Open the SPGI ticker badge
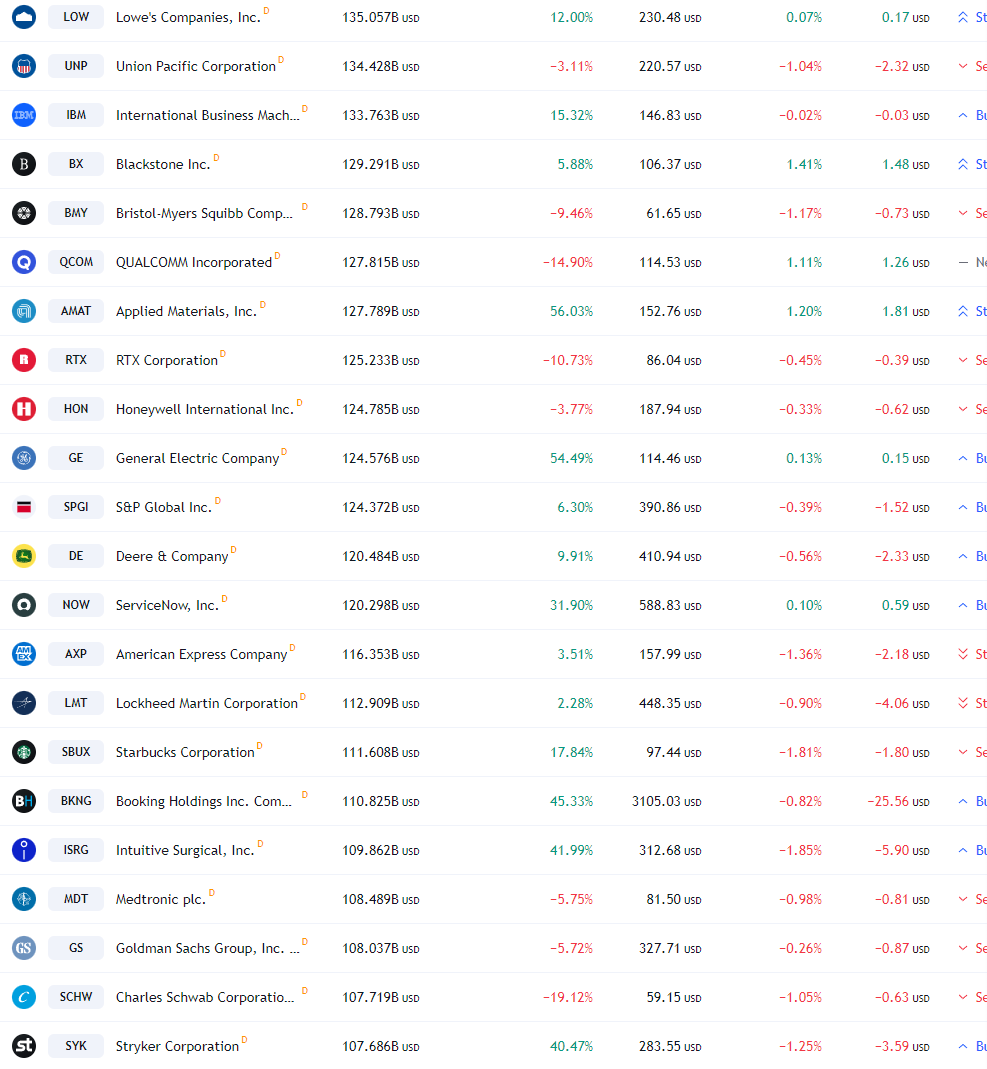The width and height of the screenshot is (987, 1069). pos(76,507)
